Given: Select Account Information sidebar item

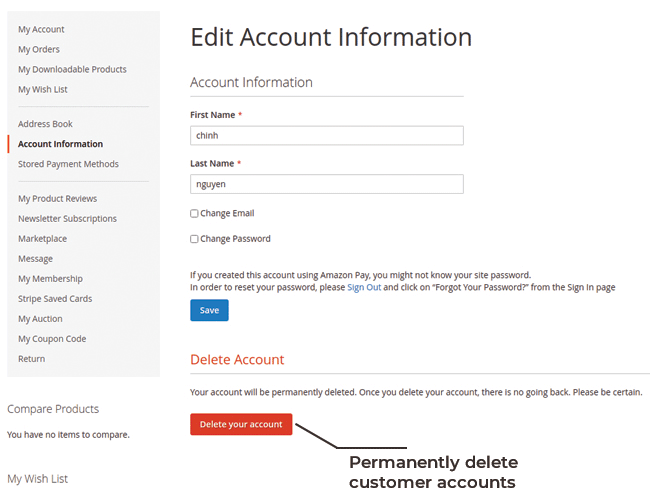Looking at the screenshot, I should point(60,144).
